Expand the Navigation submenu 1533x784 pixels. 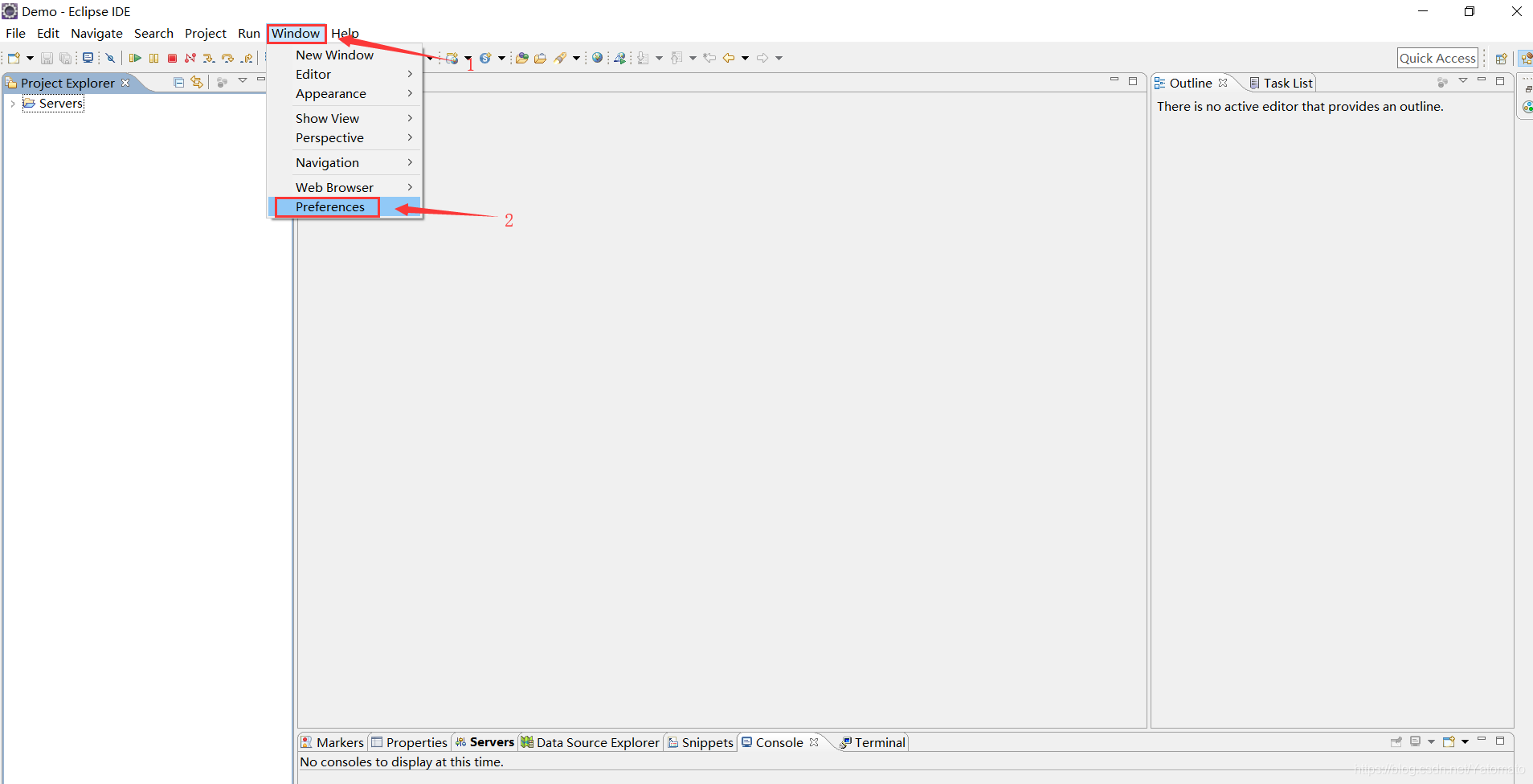pyautogui.click(x=345, y=162)
